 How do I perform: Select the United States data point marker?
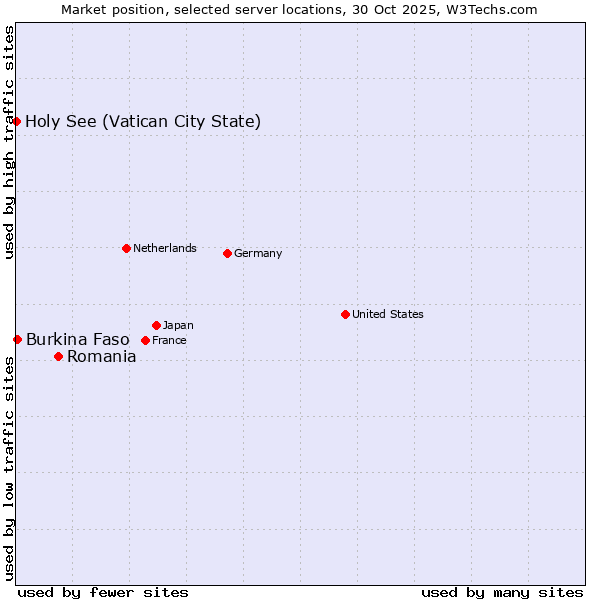pyautogui.click(x=345, y=314)
